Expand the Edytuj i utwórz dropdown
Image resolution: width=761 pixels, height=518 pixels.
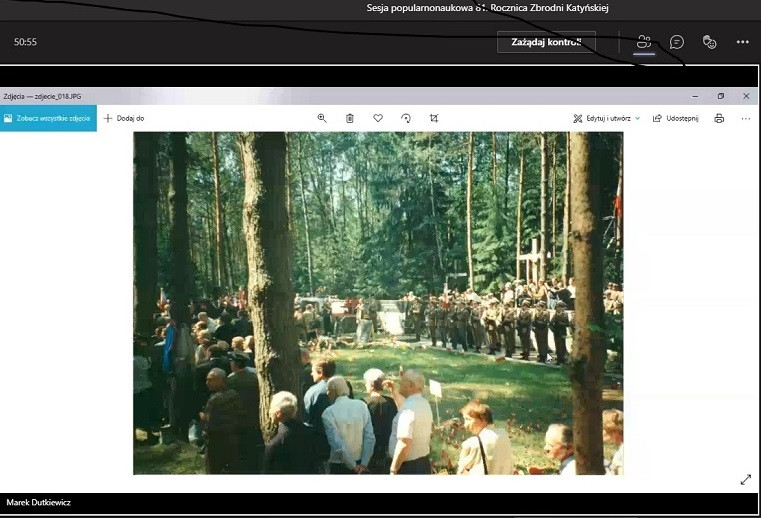pyautogui.click(x=607, y=118)
